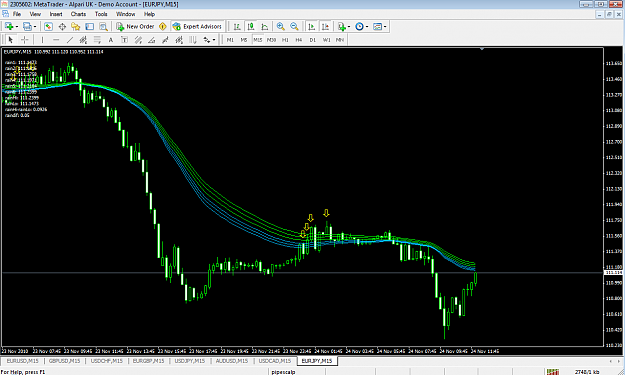Screen dimensions: 625x375
Task: Switch timeframe to D1
Action: coord(312,40)
